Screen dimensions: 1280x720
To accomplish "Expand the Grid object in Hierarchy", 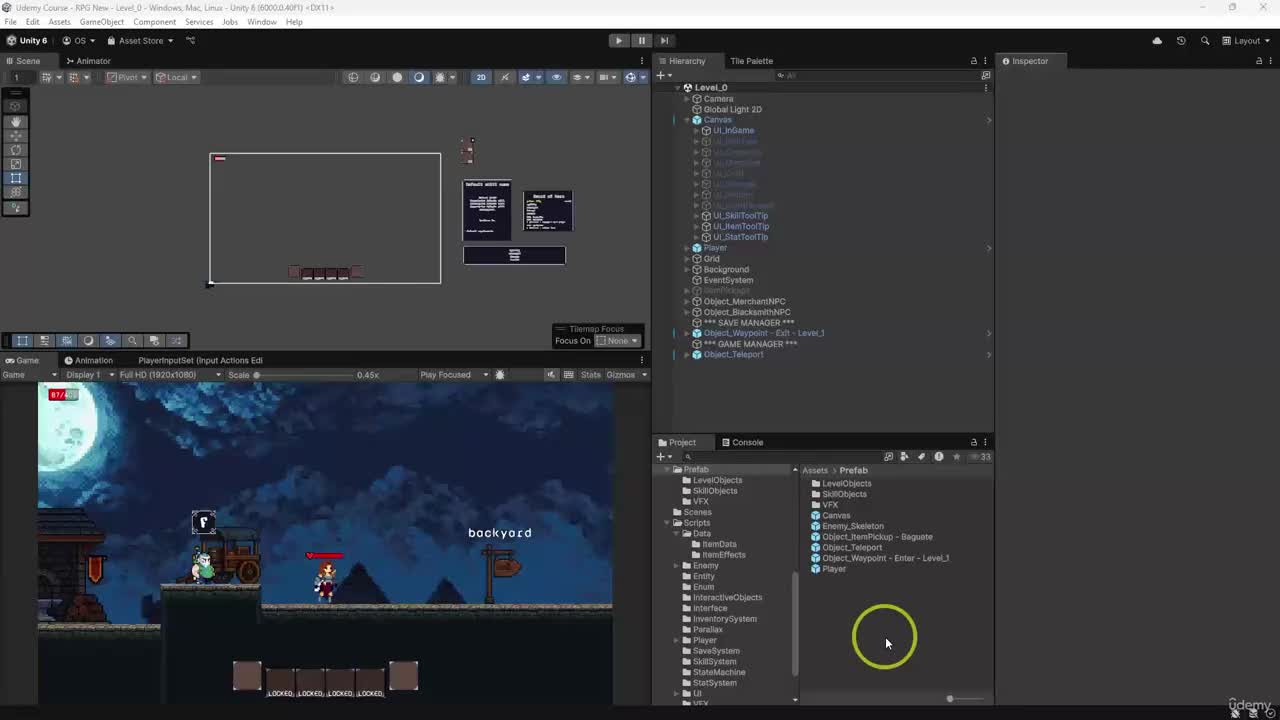I will pyautogui.click(x=687, y=259).
